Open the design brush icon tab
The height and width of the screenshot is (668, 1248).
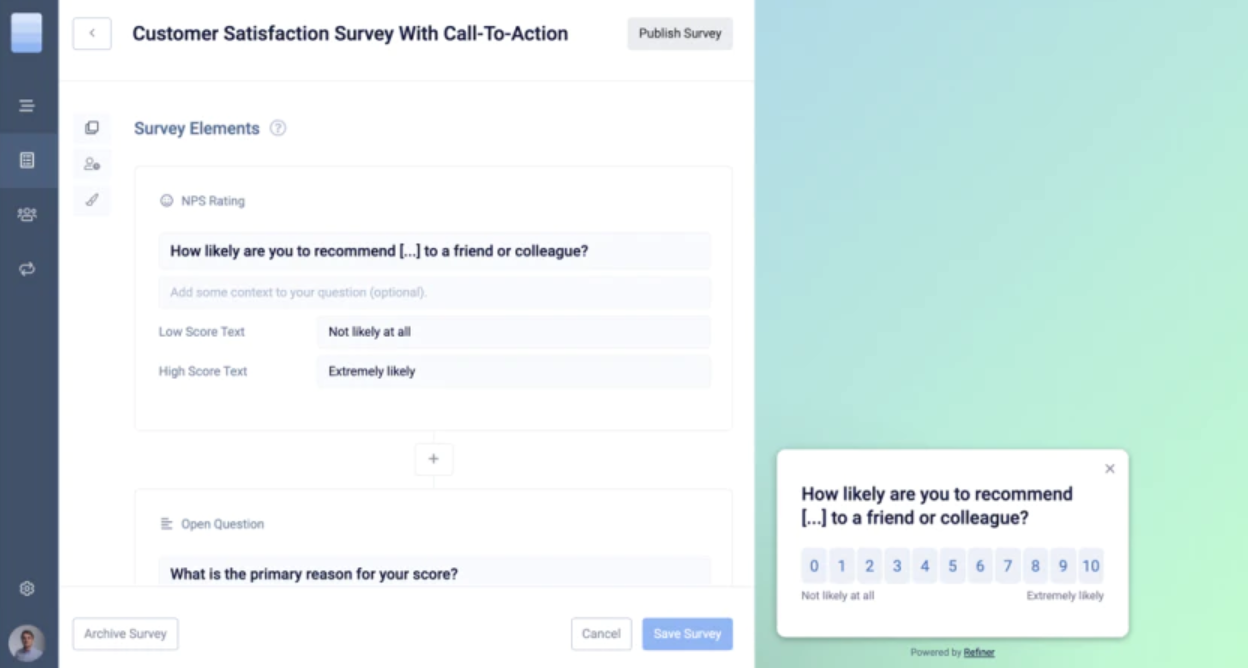pyautogui.click(x=92, y=200)
